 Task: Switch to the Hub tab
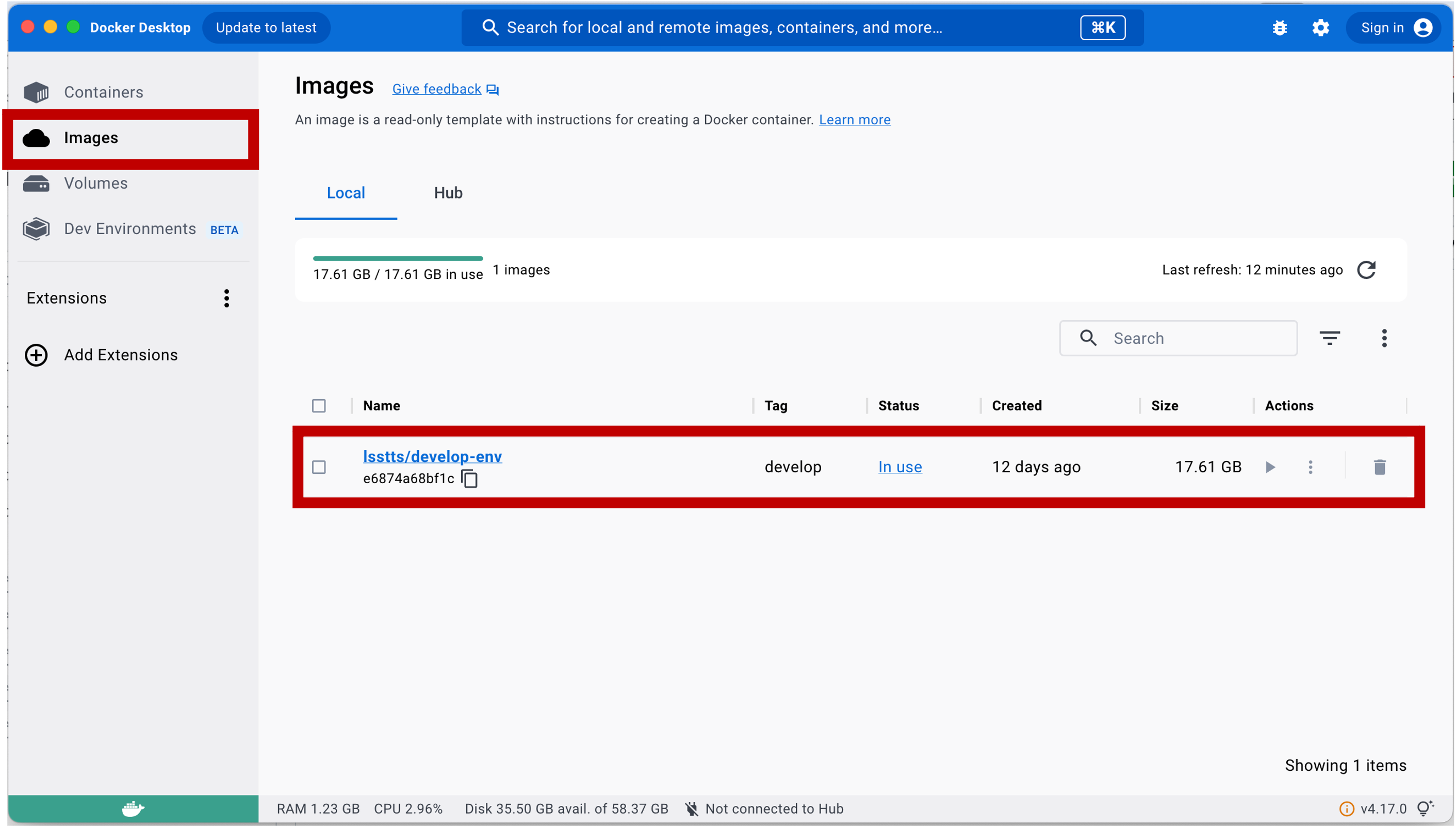point(448,193)
